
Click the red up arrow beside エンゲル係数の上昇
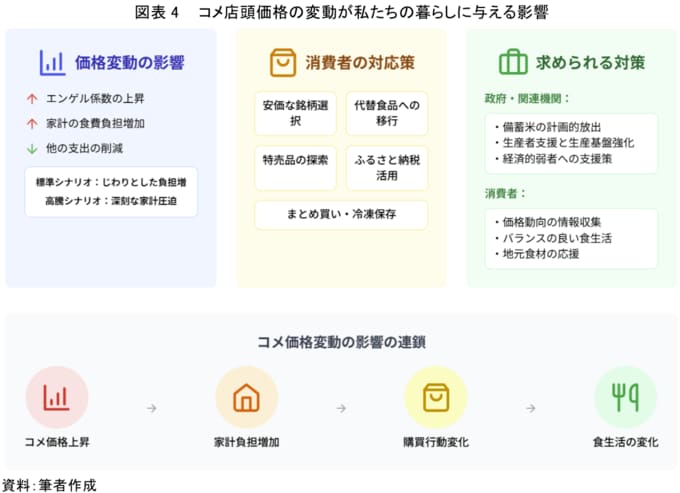pos(32,99)
